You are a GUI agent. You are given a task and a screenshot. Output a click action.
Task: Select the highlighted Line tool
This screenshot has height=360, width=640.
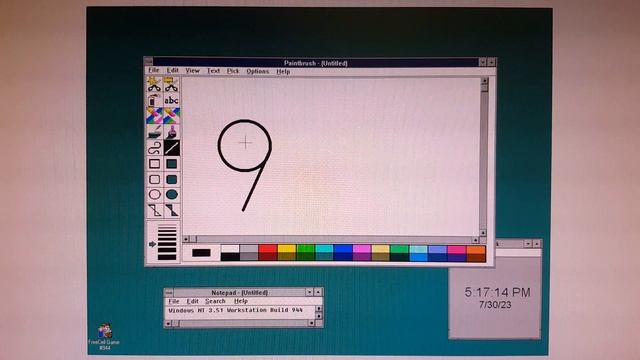click(x=171, y=148)
